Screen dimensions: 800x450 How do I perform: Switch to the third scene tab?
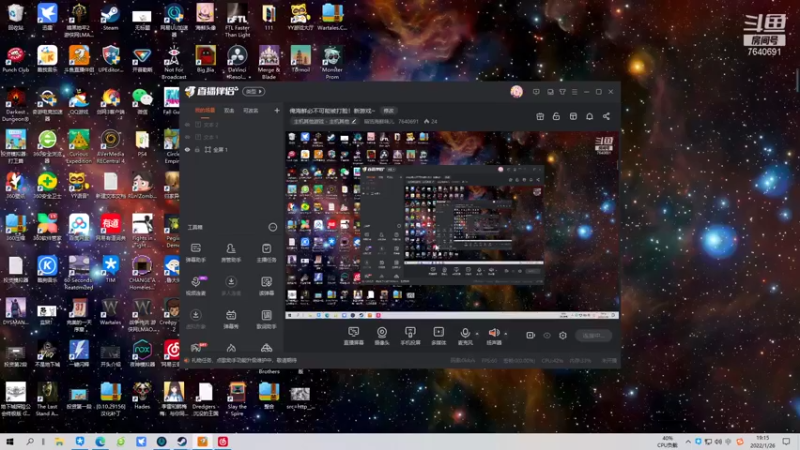[251, 110]
